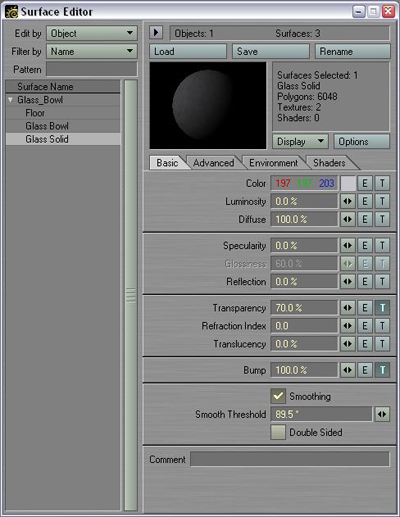Open the Transparency texture editor T button
The image size is (400, 517).
[382, 308]
